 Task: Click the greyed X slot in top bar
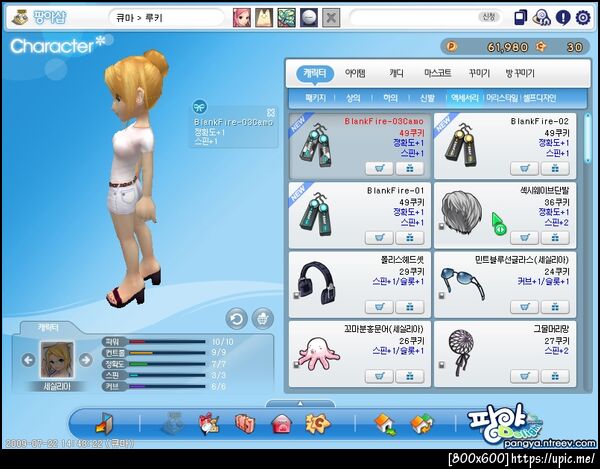(331, 18)
